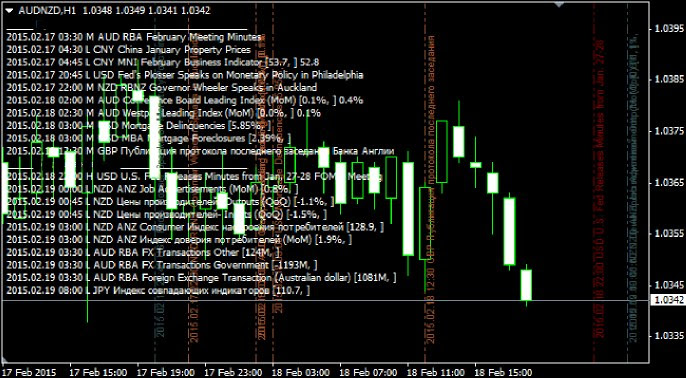The image size is (686, 378).
Task: Click the 18 Feb 11:00 time label
Action: click(x=437, y=372)
